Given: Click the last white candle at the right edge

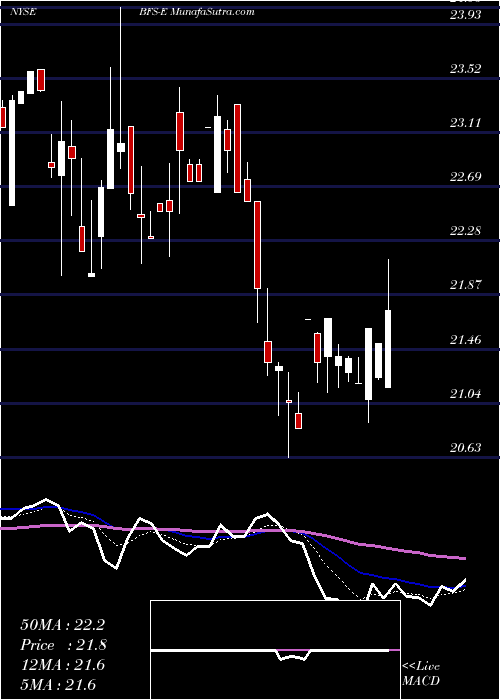Looking at the screenshot, I should pyautogui.click(x=388, y=349).
